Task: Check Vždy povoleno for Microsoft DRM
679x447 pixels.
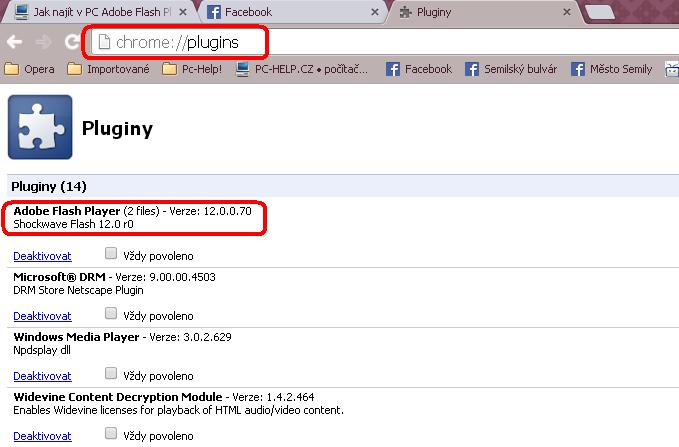Action: coord(111,313)
